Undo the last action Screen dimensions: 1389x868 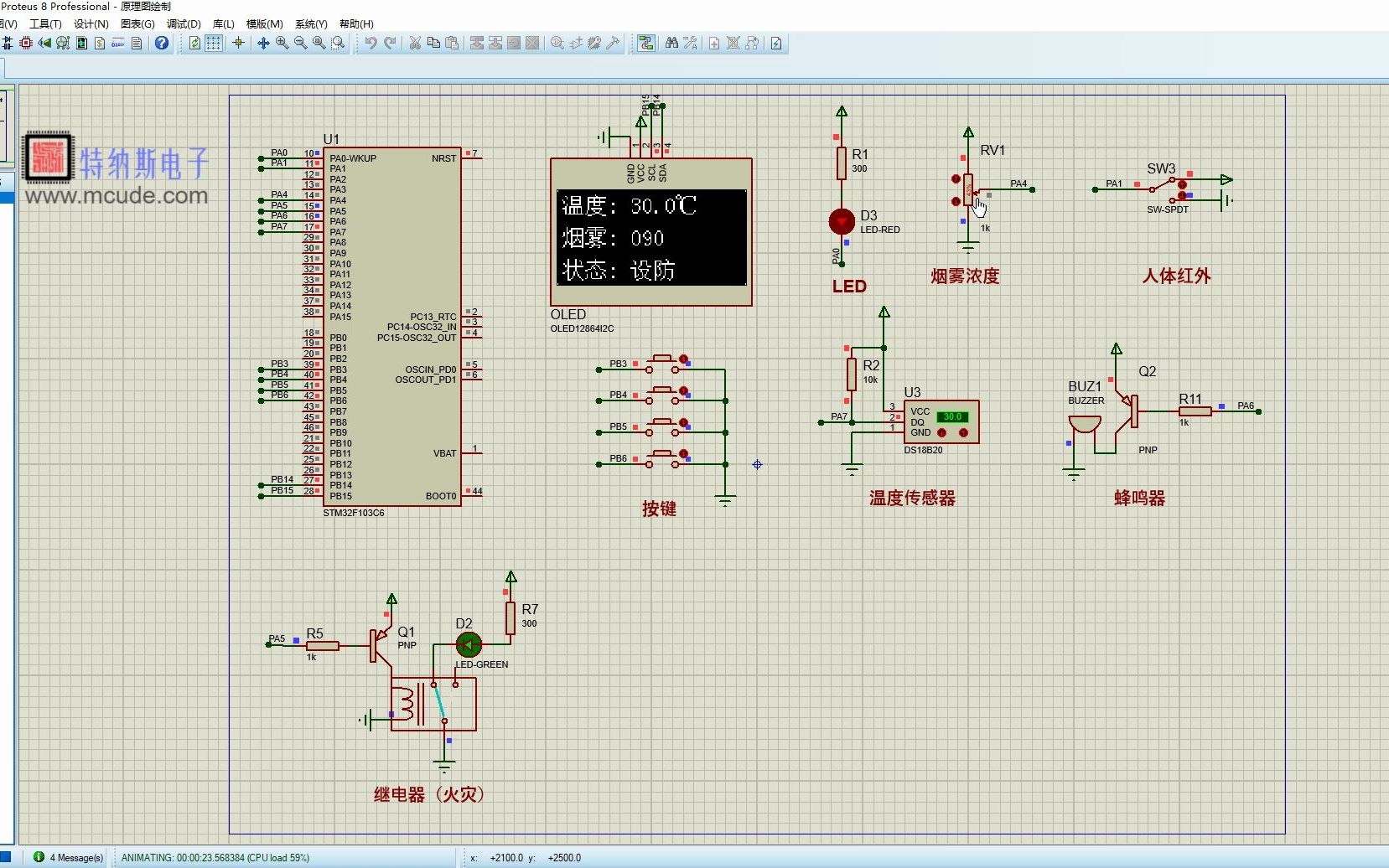click(x=371, y=43)
